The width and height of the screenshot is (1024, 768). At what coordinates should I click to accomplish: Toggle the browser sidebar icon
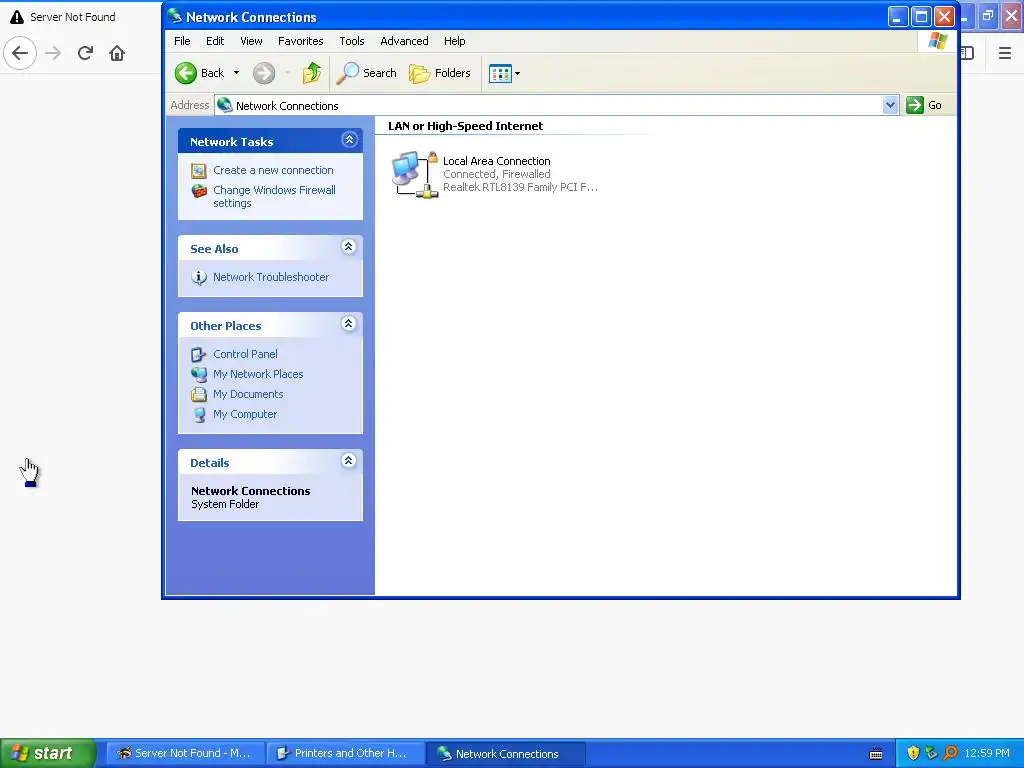(968, 53)
